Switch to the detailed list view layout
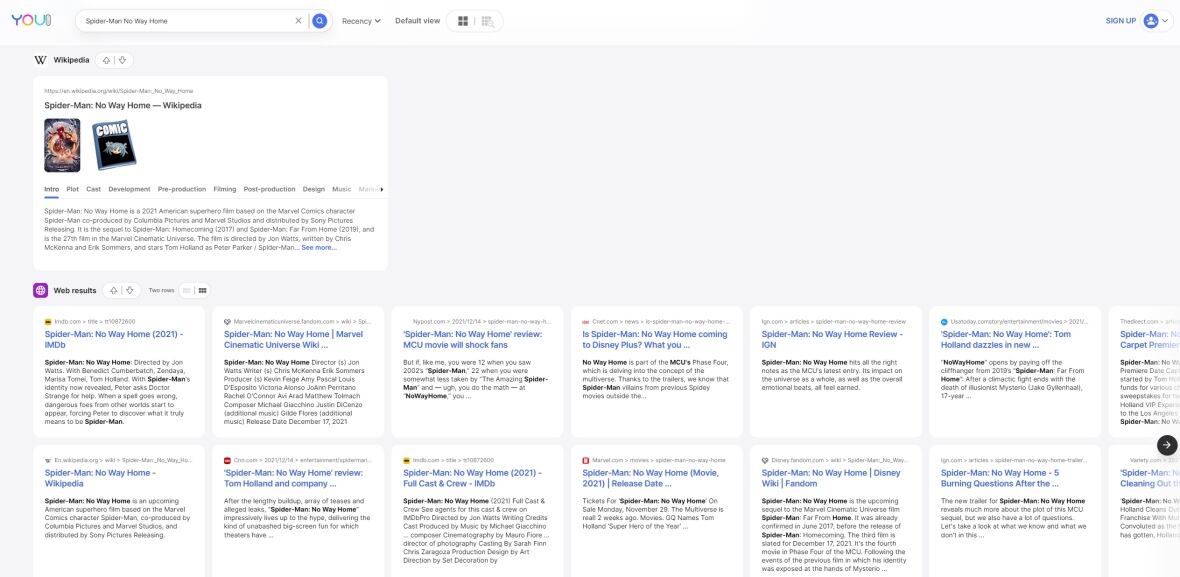This screenshot has width=1180, height=577. pos(488,21)
